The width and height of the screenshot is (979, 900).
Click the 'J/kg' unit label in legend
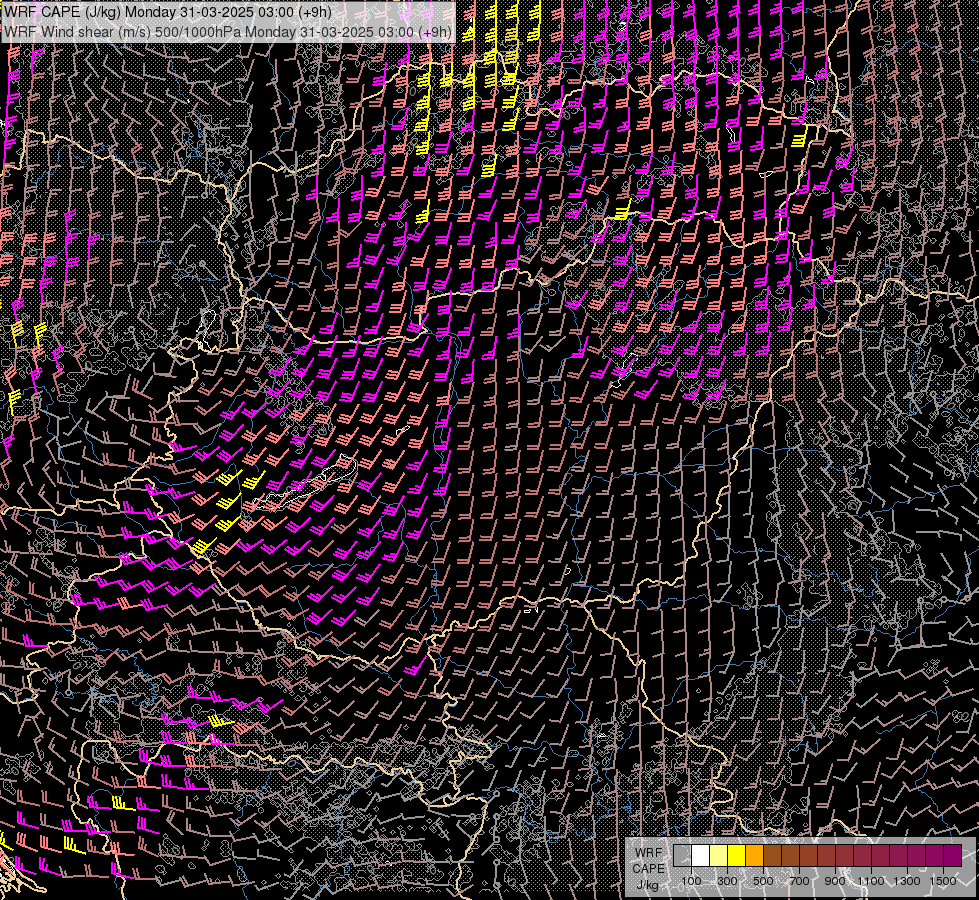(x=647, y=885)
